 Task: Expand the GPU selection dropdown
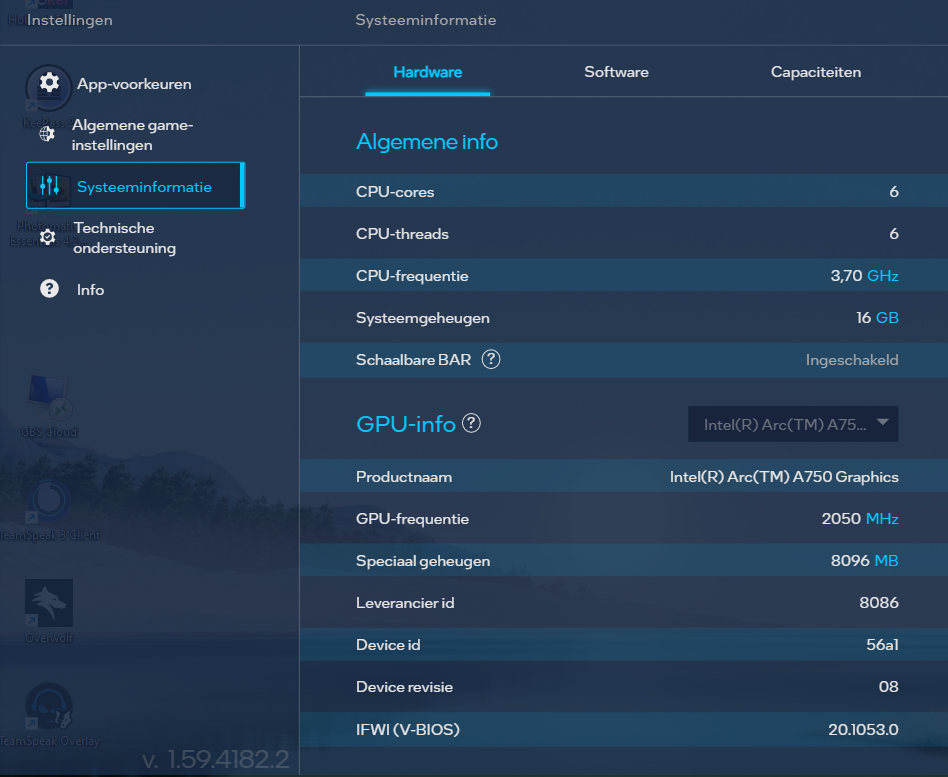click(793, 424)
